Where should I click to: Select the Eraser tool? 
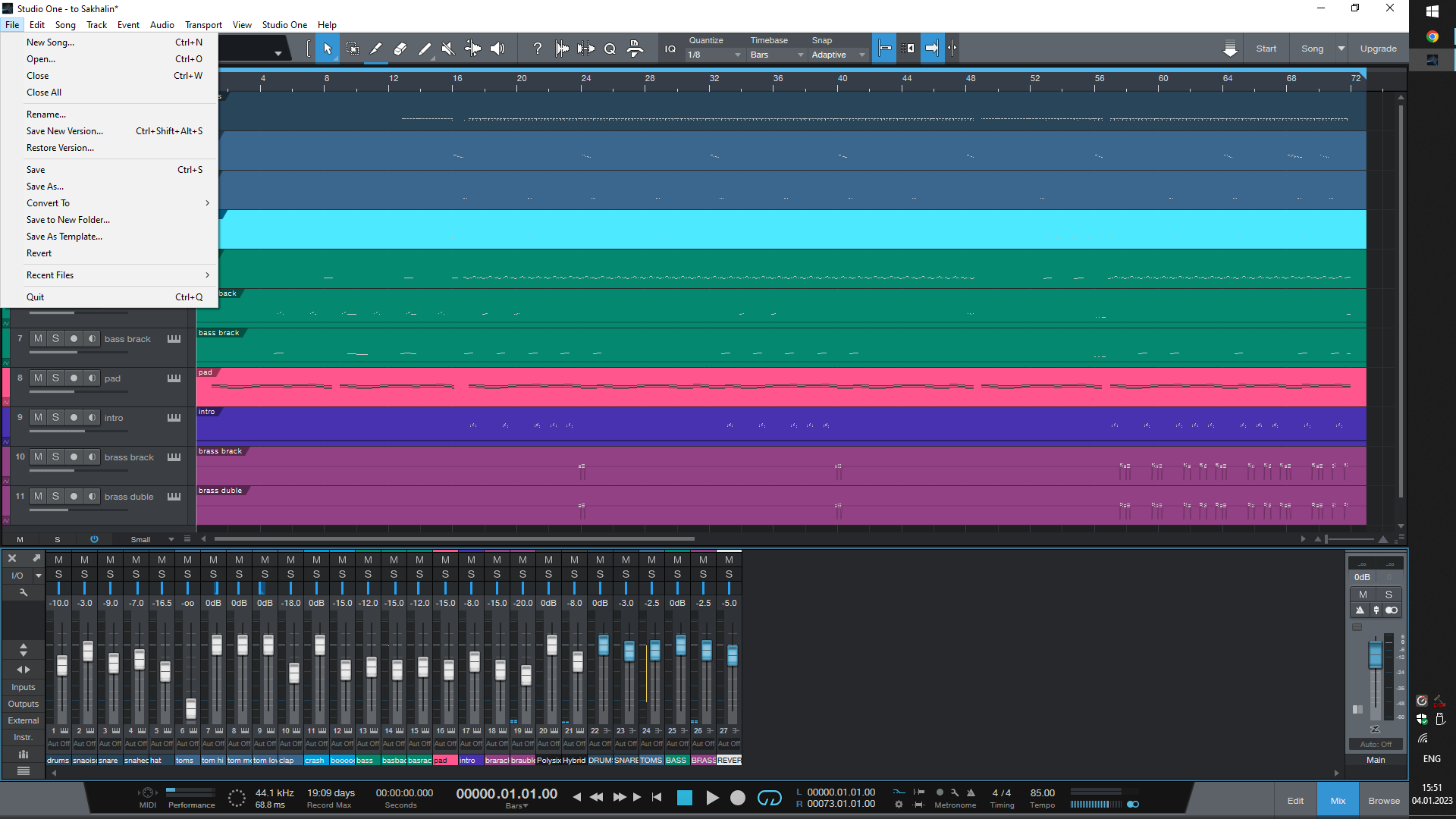pyautogui.click(x=400, y=49)
